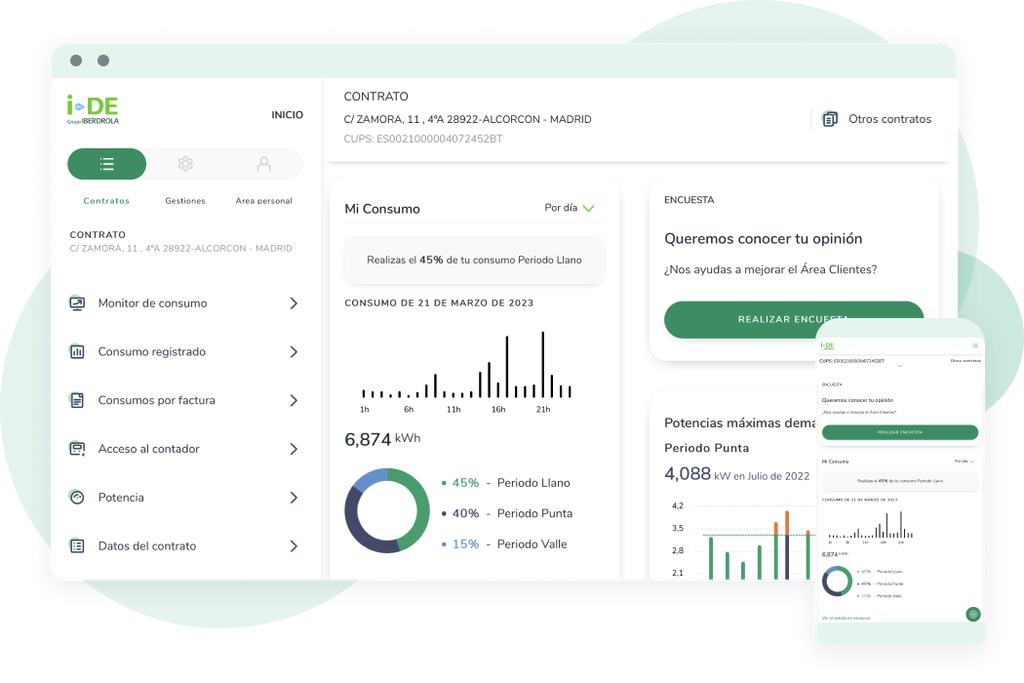Click the Consumo registrado chart icon
This screenshot has height=683, width=1024.
pyautogui.click(x=77, y=352)
